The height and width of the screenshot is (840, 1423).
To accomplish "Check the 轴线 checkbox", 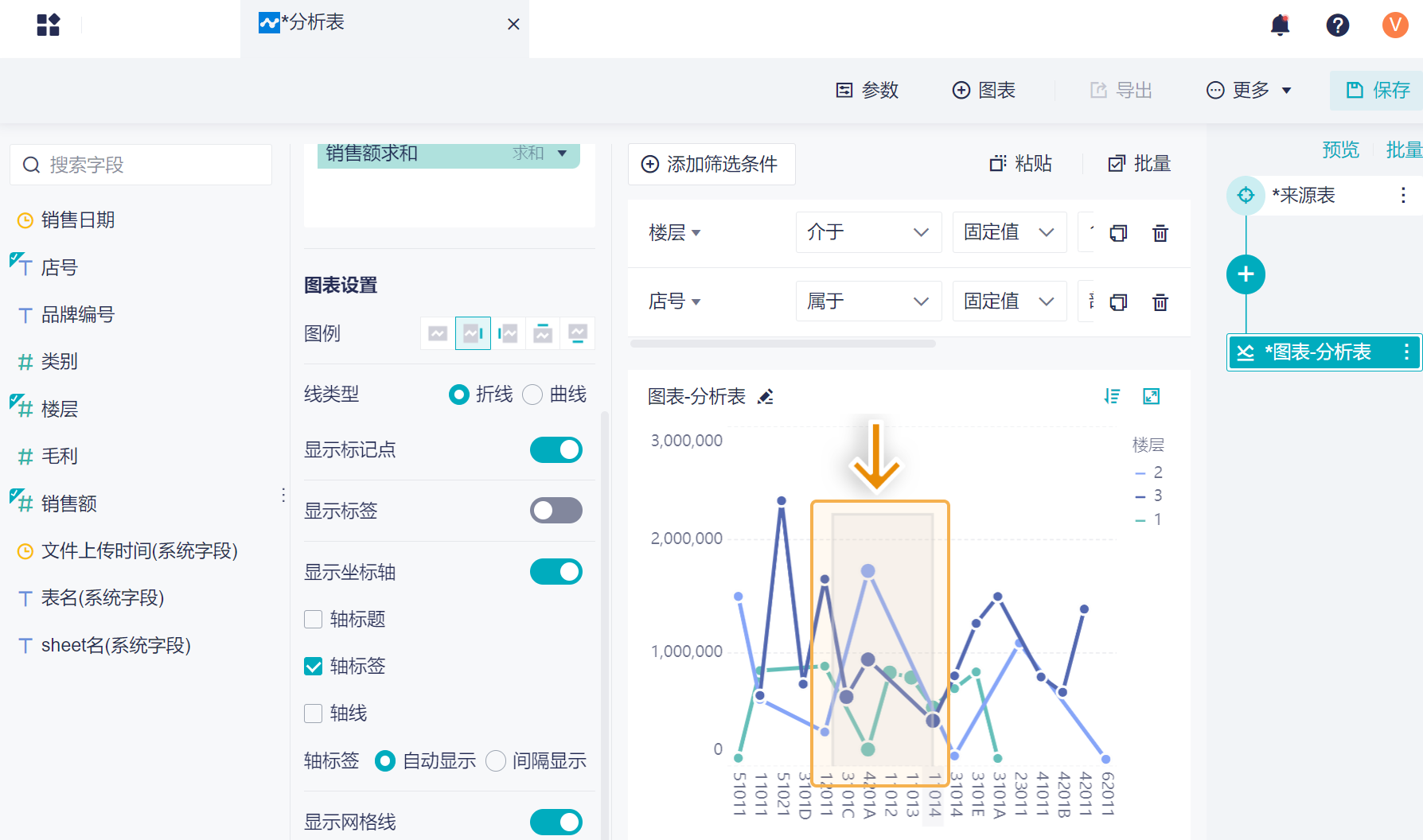I will coord(314,714).
